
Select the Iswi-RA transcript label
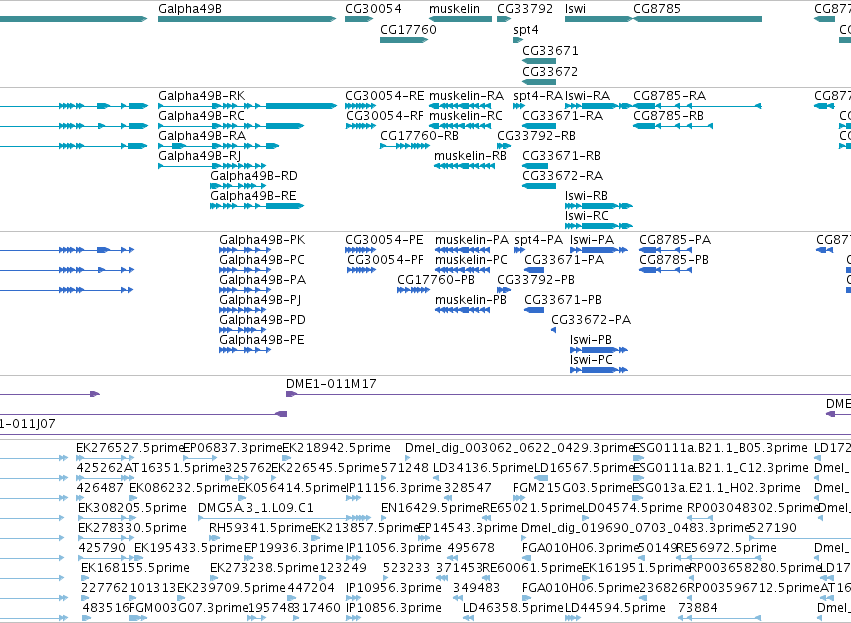587,96
